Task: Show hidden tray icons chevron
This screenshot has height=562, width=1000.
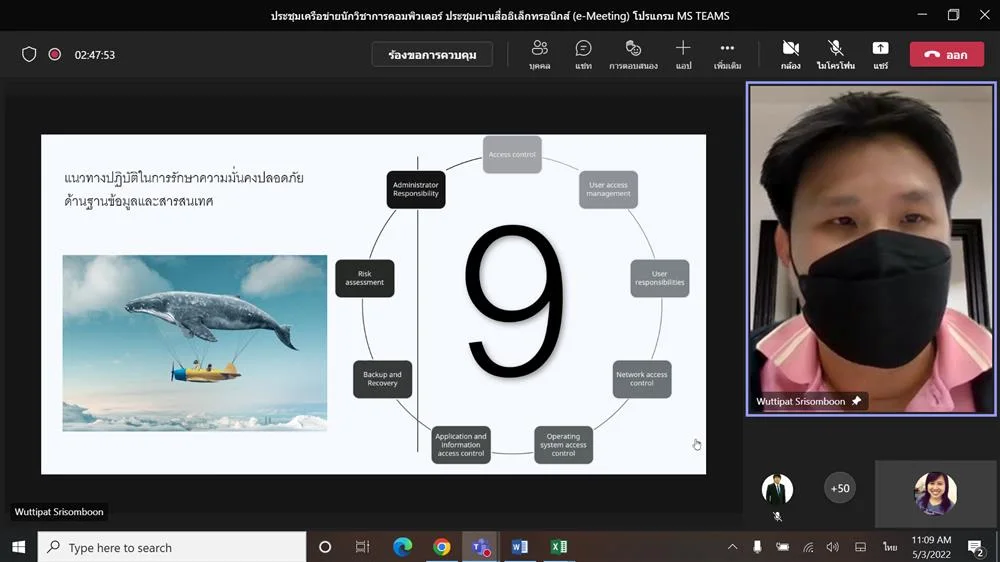Action: [732, 547]
